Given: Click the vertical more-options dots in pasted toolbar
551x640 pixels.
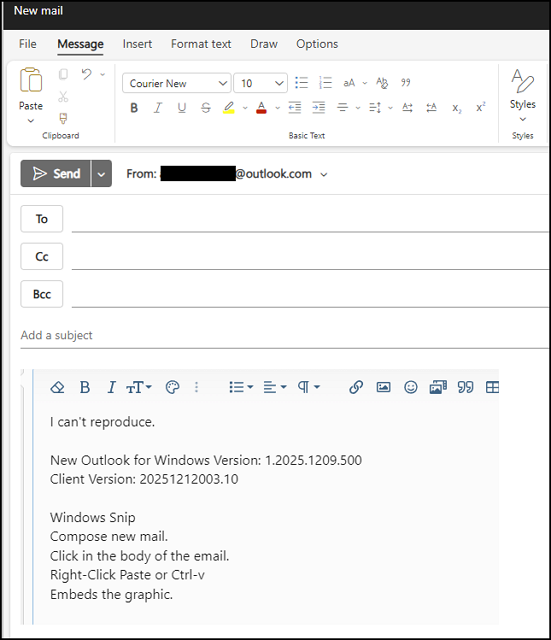Looking at the screenshot, I should coord(196,387).
